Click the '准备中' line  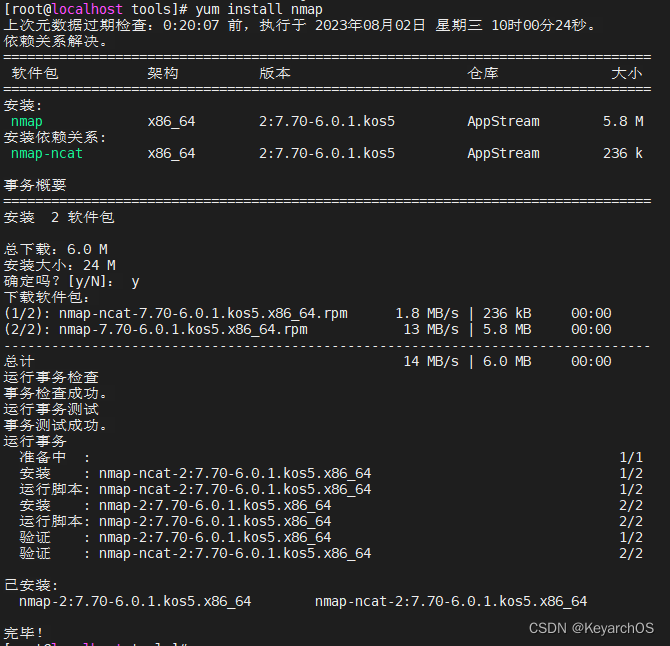tap(55, 458)
